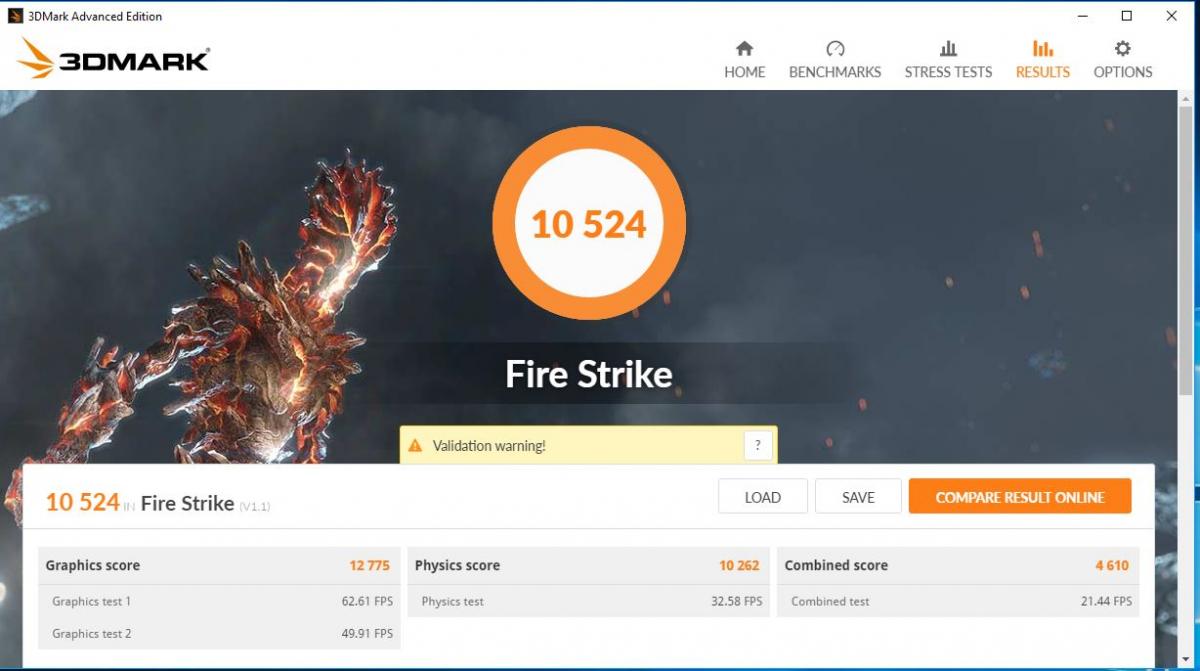Open the BENCHMARKS tab
This screenshot has width=1200, height=671.
835,60
